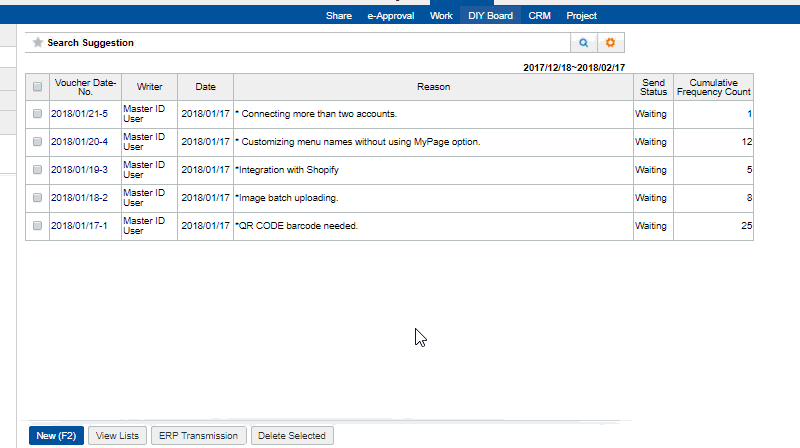
Task: Open voucher link 2018/01/20-4
Action: (80, 142)
